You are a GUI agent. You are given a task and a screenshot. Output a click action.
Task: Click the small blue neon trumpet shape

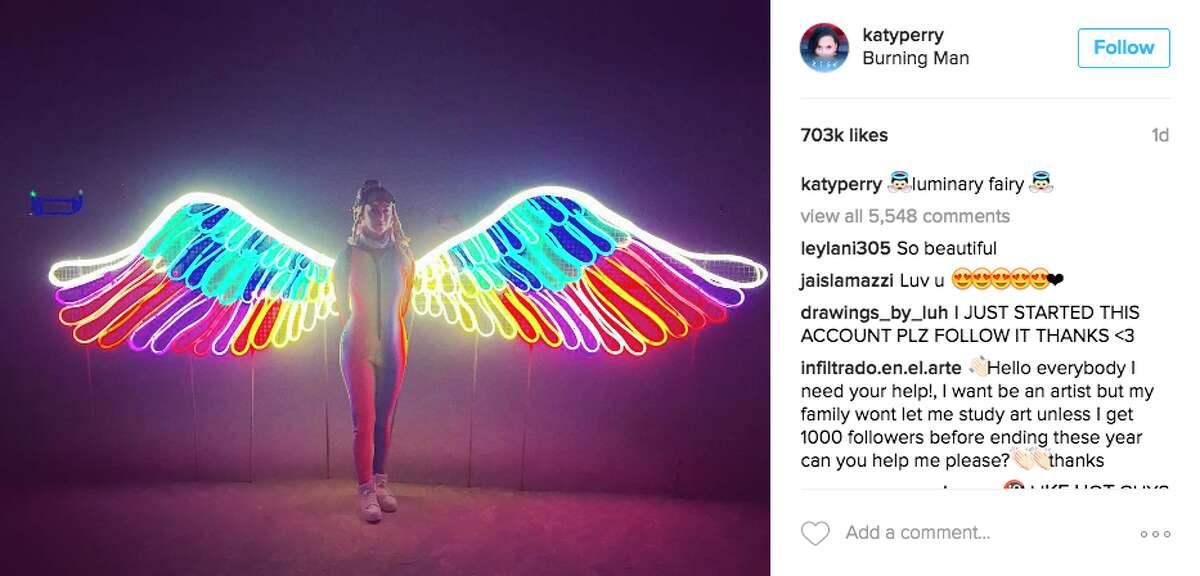[x=56, y=204]
